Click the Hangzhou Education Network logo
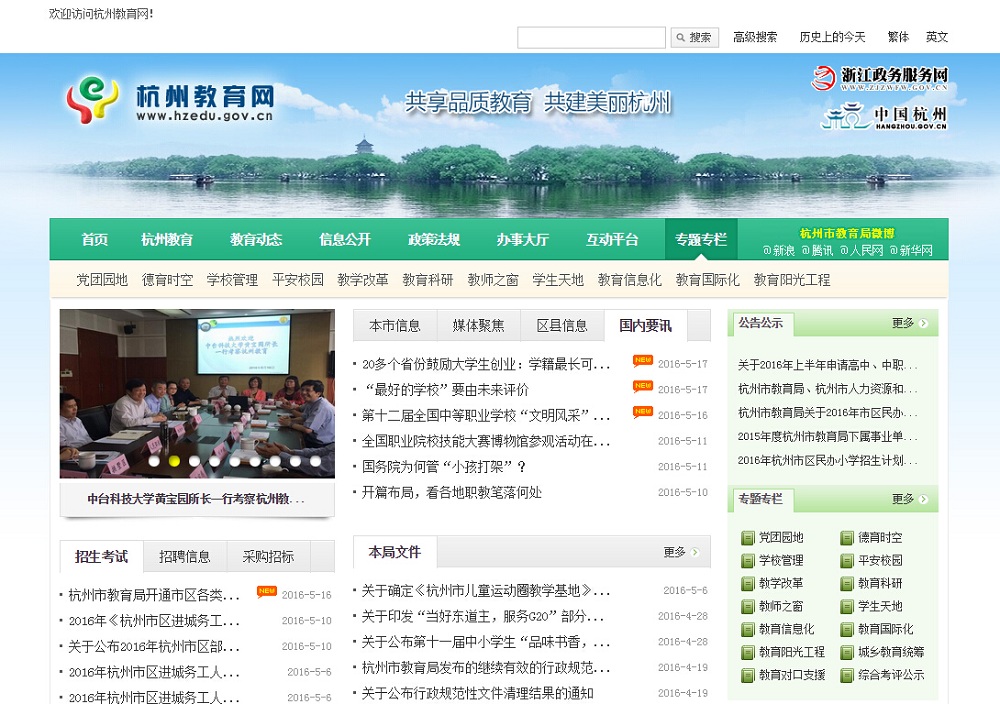This screenshot has width=1000, height=704. (x=170, y=102)
